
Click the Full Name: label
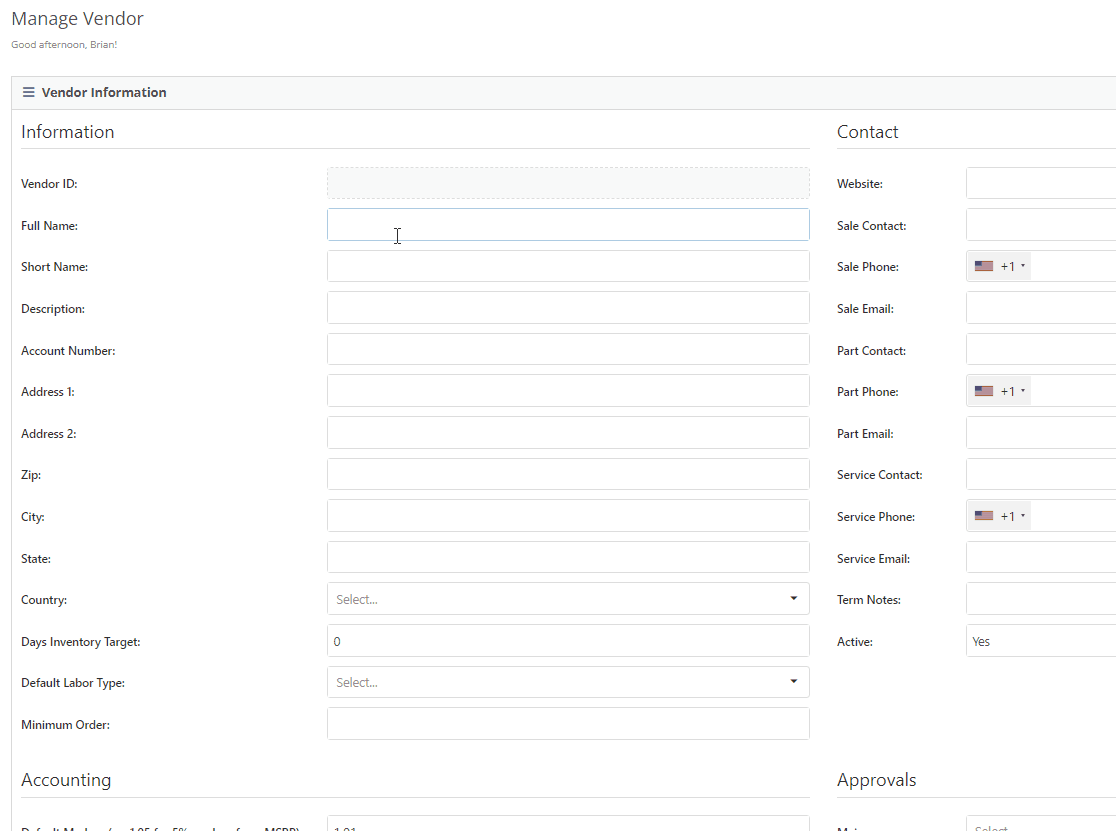(x=50, y=226)
